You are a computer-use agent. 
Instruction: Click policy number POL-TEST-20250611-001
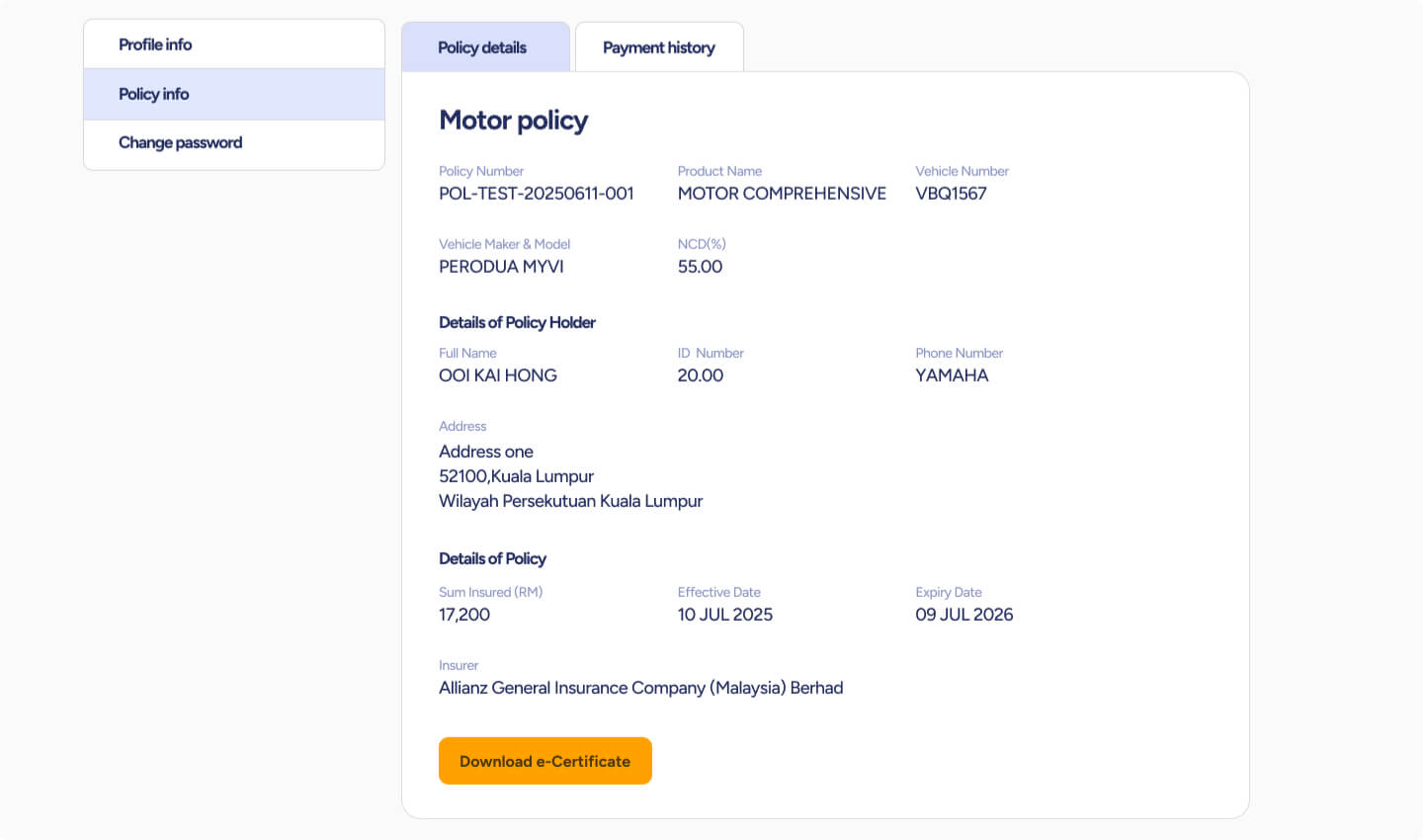click(x=536, y=194)
